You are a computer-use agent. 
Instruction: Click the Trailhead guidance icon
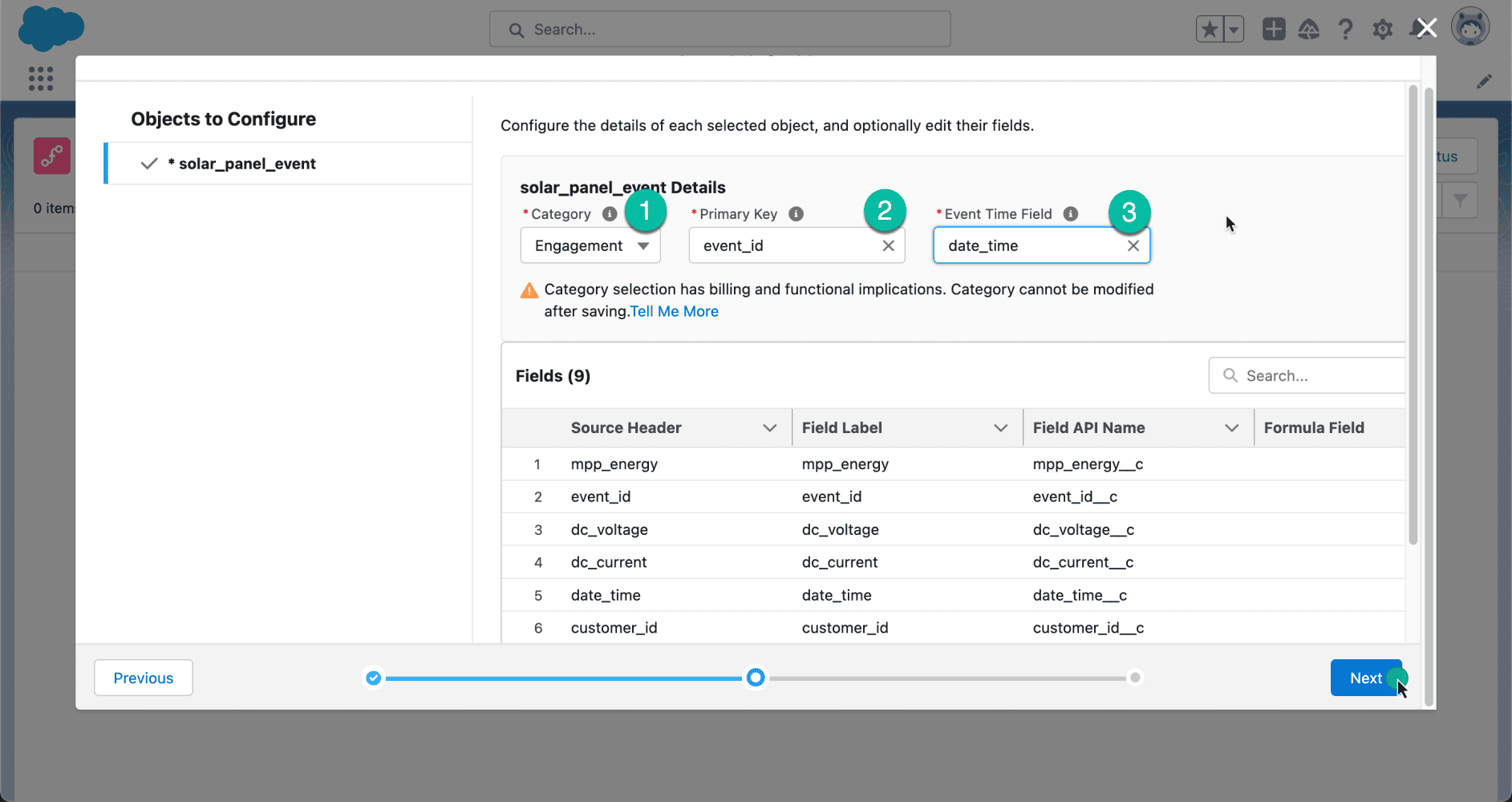pos(1309,30)
